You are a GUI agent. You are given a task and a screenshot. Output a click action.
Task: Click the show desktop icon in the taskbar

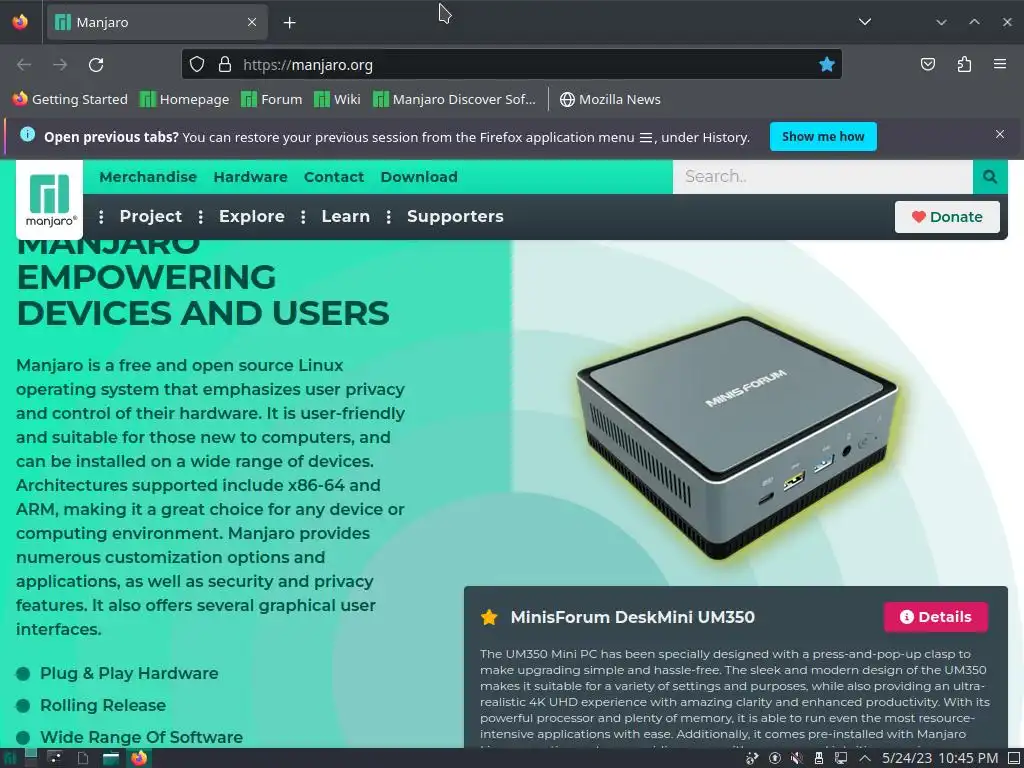coord(1014,758)
